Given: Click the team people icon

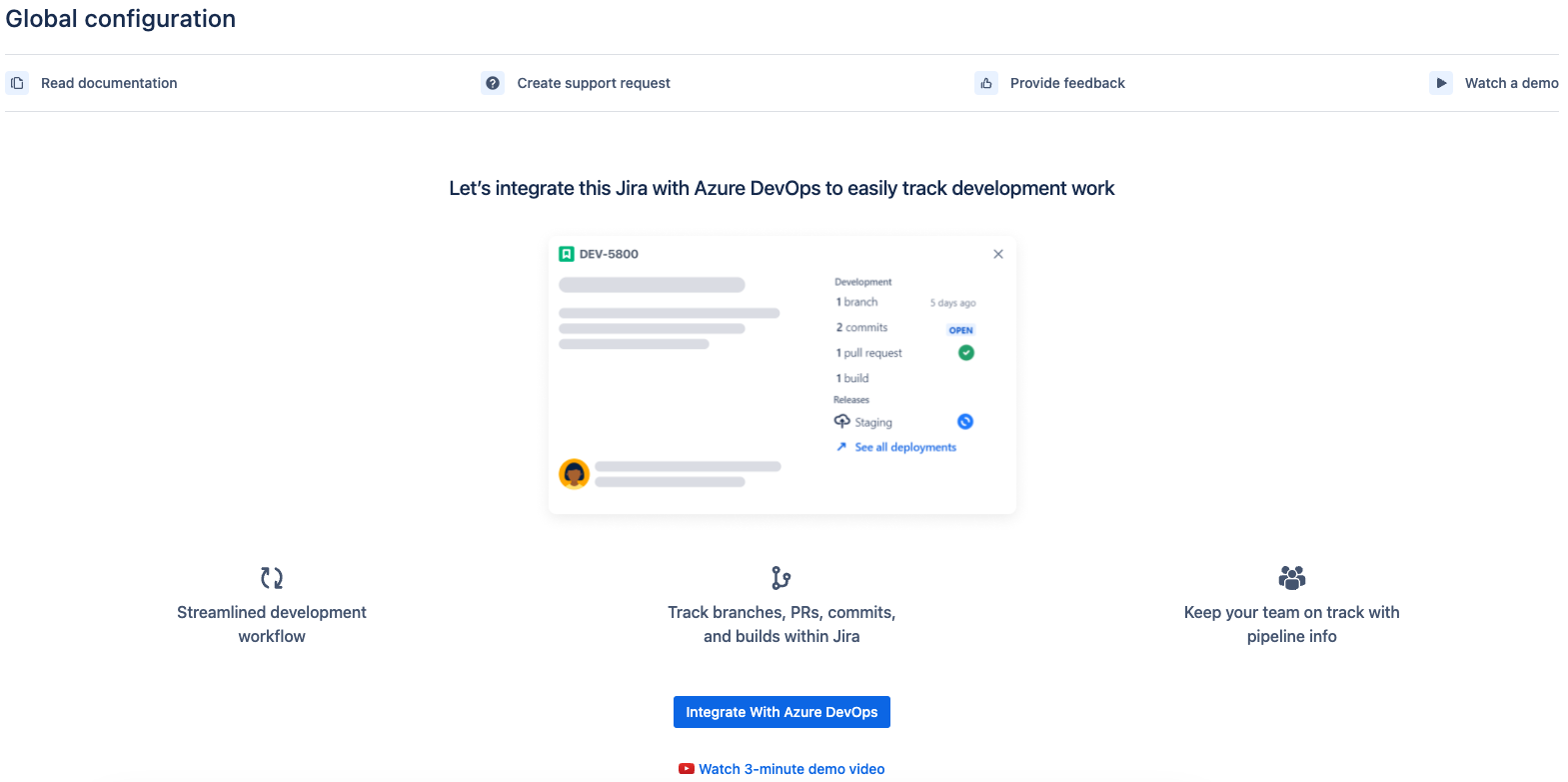Looking at the screenshot, I should (1292, 578).
